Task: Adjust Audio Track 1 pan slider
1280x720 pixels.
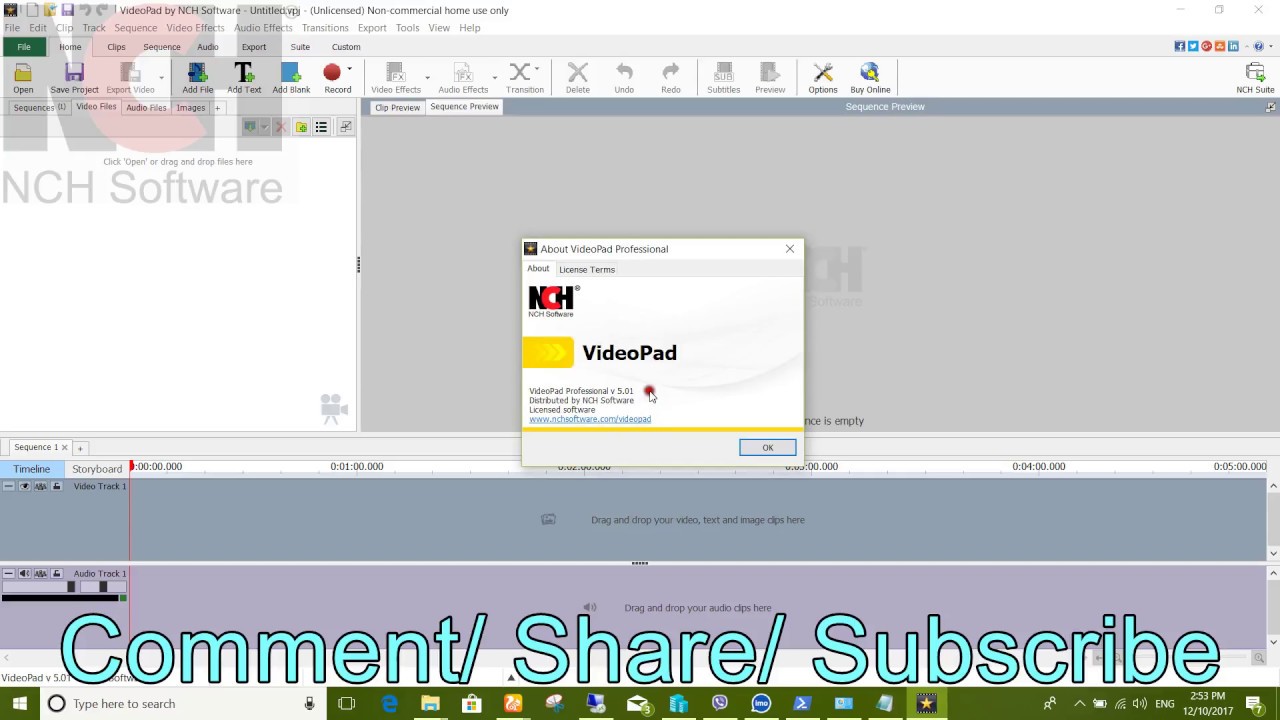Action: [x=102, y=587]
